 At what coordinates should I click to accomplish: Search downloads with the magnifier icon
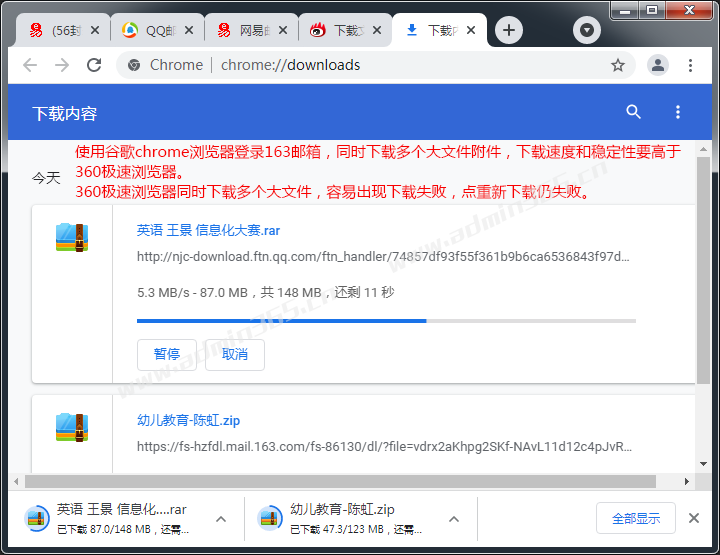point(633,112)
